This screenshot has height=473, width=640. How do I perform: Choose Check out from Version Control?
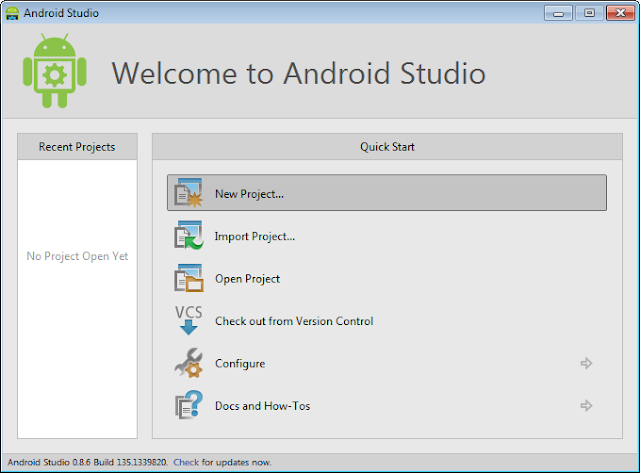coord(294,321)
